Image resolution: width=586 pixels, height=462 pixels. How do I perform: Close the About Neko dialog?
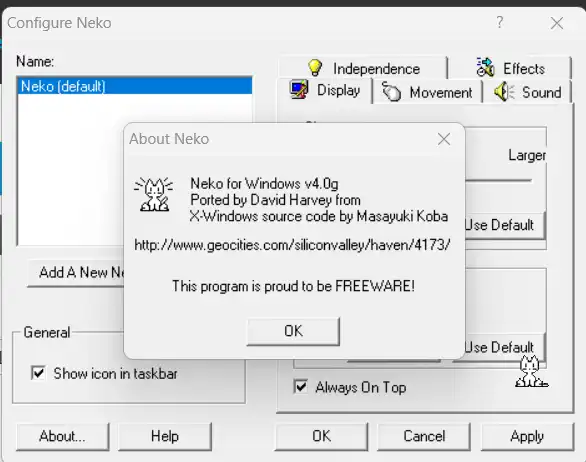(x=444, y=139)
